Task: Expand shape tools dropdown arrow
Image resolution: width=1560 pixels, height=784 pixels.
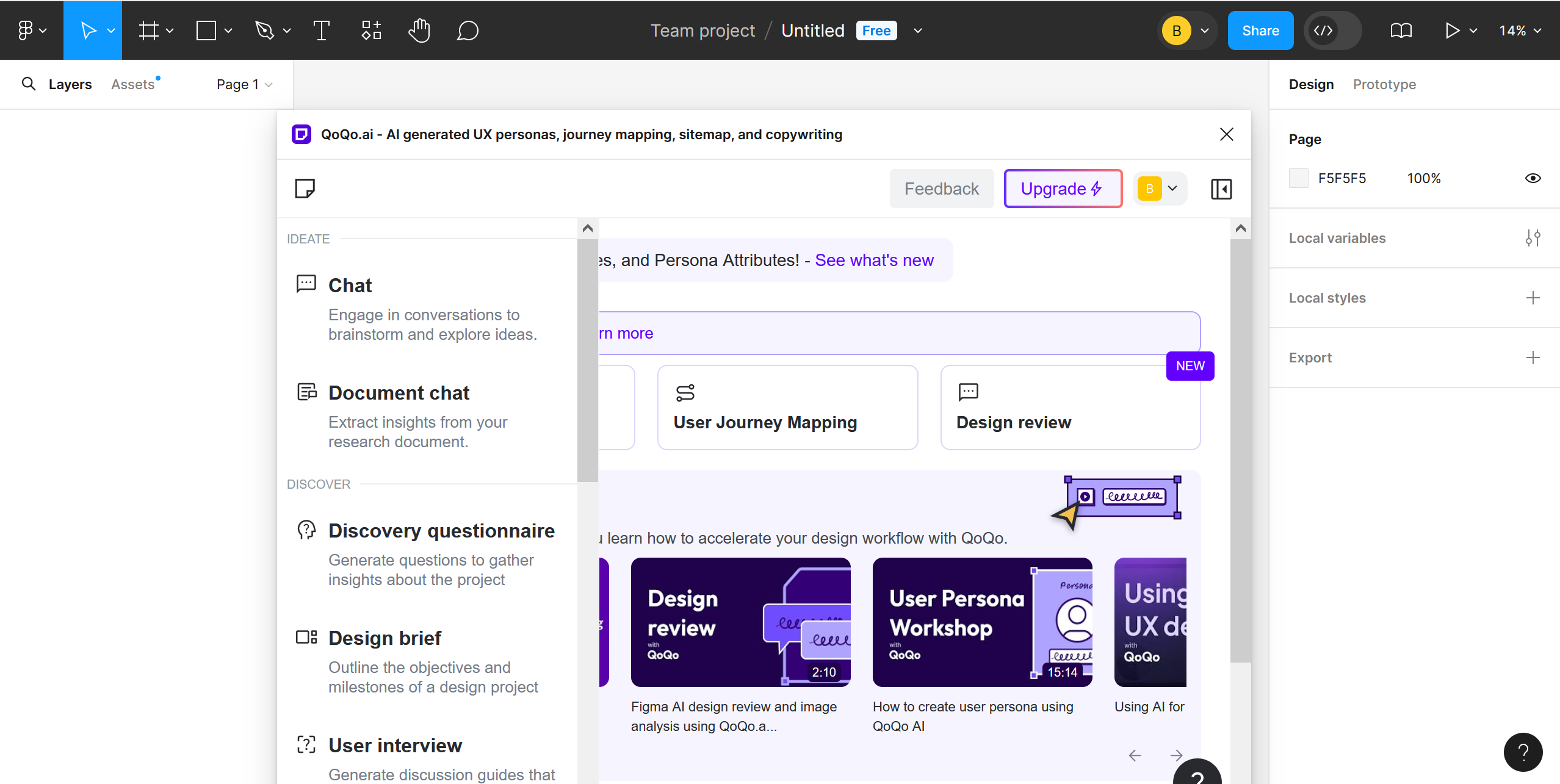Action: [228, 31]
